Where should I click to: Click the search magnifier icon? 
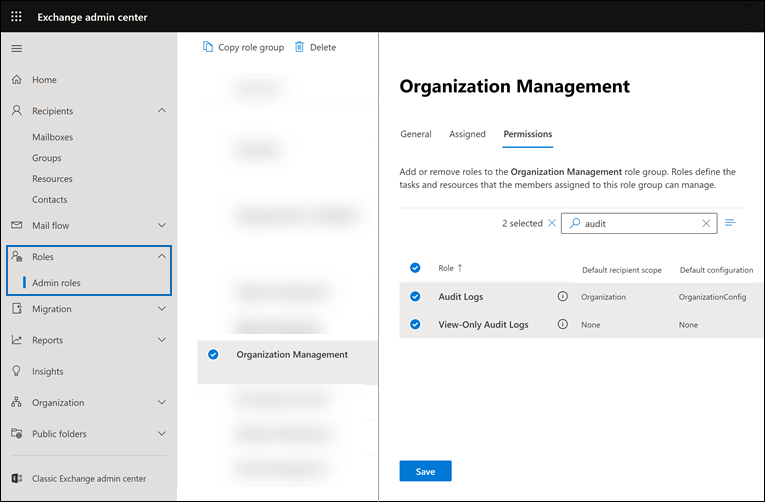[x=575, y=223]
